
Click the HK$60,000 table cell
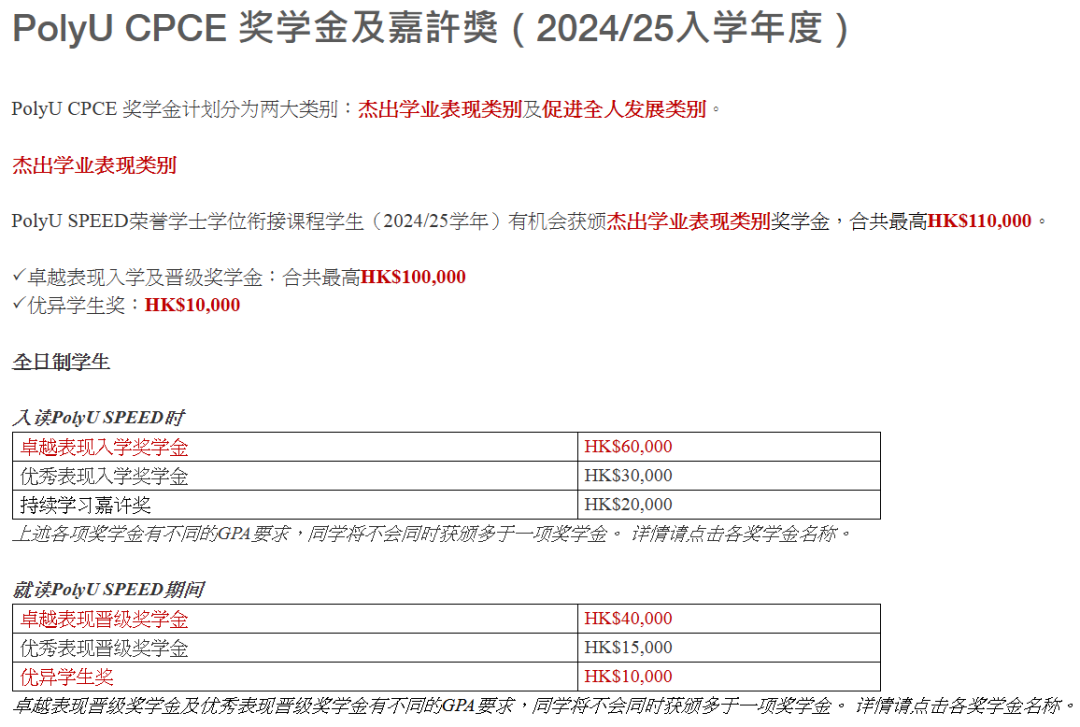tap(729, 447)
